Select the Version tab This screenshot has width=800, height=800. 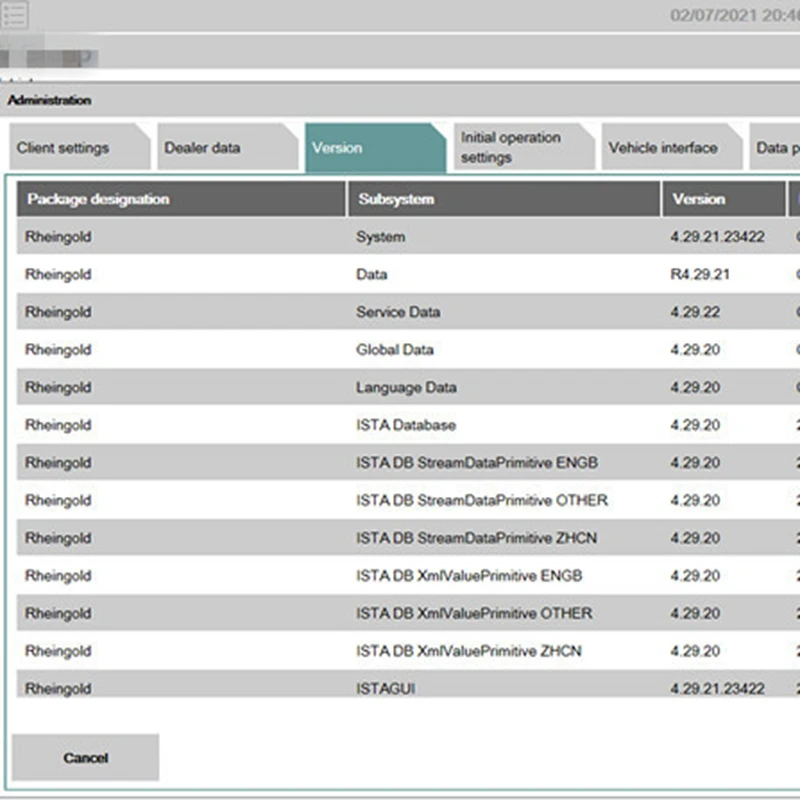(x=376, y=147)
